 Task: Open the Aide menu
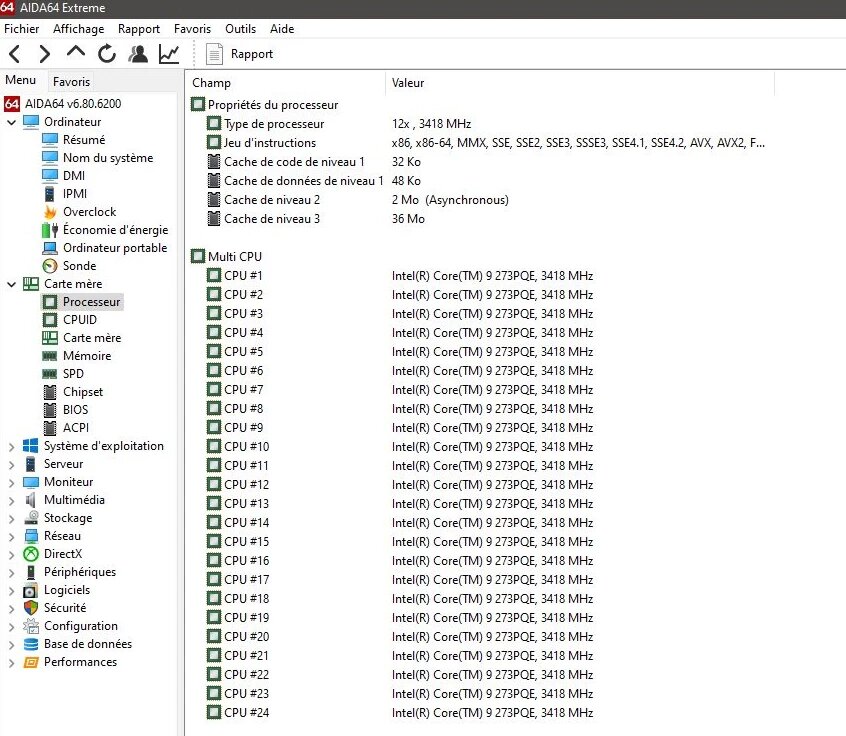pos(282,29)
